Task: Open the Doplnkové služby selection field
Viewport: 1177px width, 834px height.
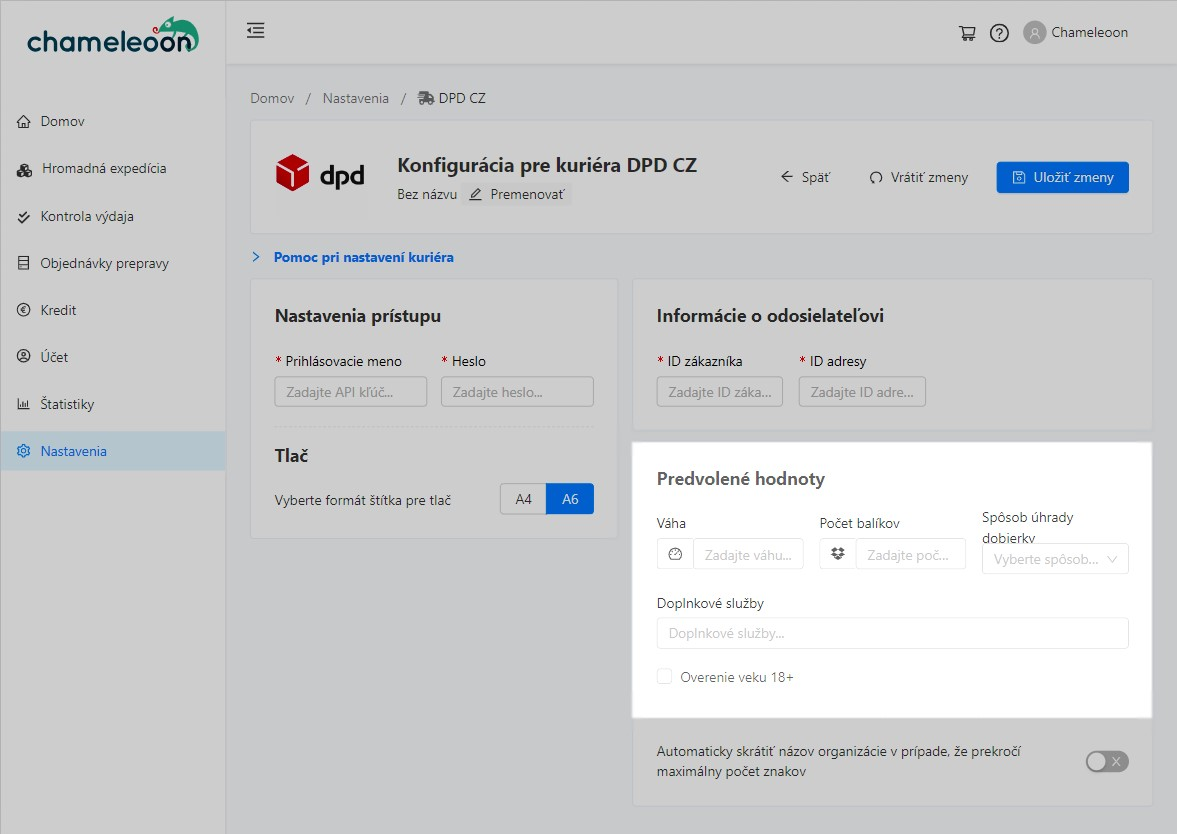Action: (x=892, y=633)
